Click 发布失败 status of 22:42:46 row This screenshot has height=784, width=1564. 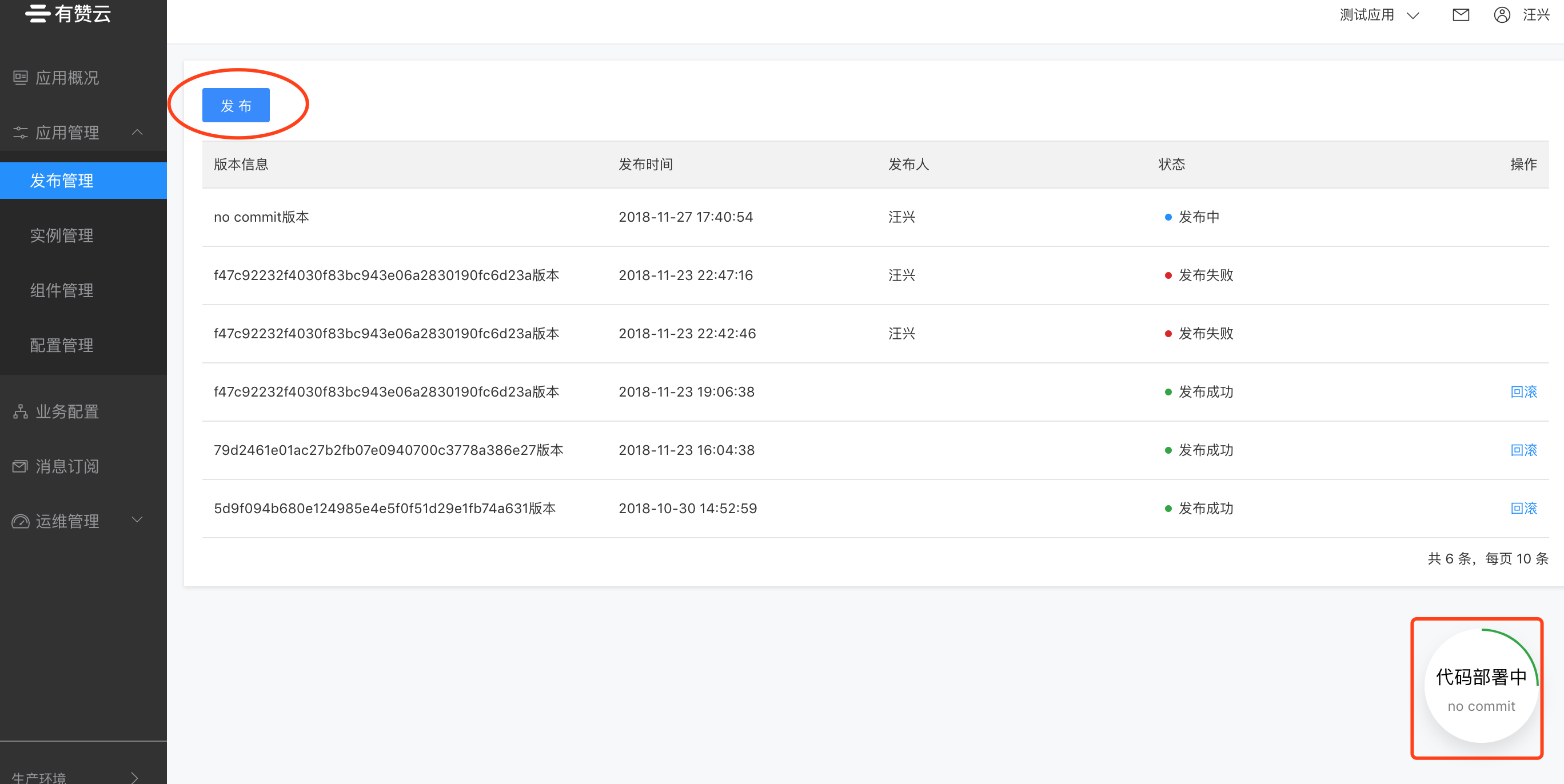pos(1206,334)
